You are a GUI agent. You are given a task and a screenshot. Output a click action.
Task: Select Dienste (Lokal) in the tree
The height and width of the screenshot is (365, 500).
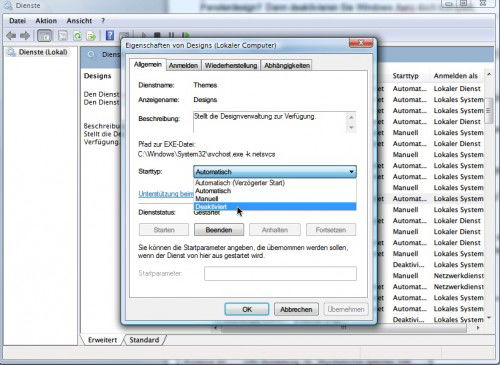[43, 52]
